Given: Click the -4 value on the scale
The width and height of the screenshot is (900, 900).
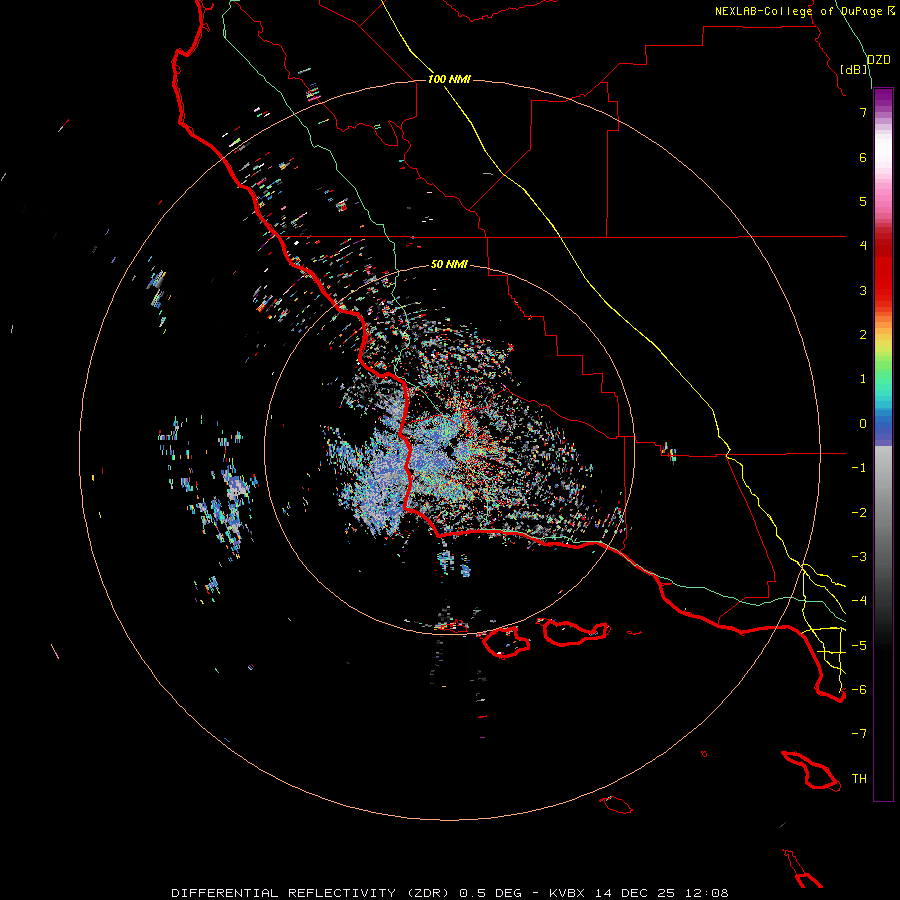Looking at the screenshot, I should pyautogui.click(x=859, y=601).
